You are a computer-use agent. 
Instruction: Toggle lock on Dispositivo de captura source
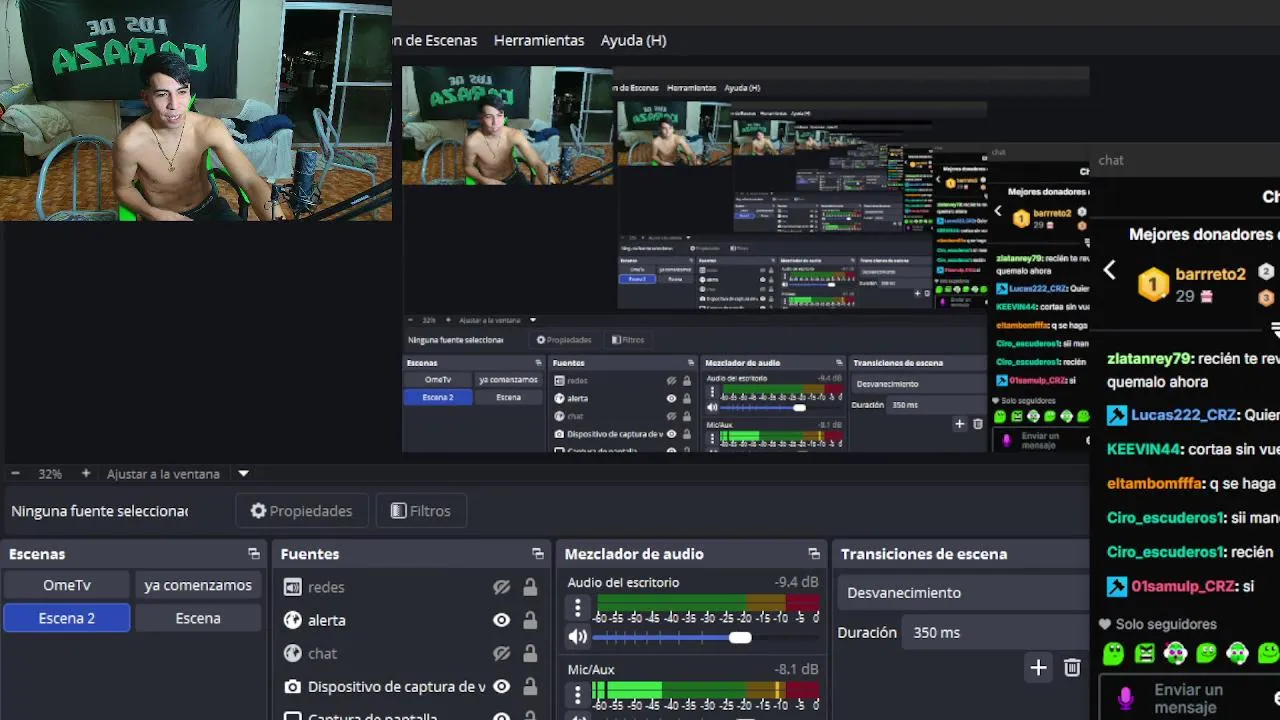[530, 686]
